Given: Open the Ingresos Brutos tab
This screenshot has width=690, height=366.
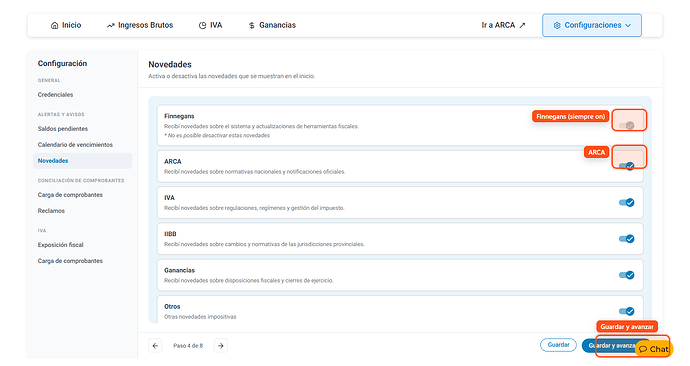Looking at the screenshot, I should 140,26.
